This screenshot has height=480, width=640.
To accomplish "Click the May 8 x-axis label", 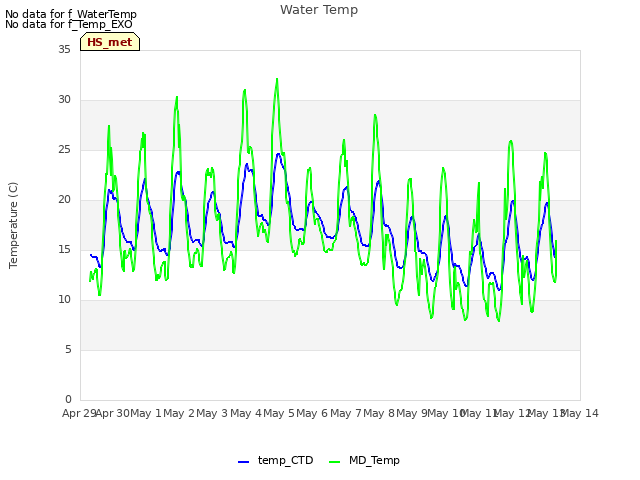I will tap(379, 413).
